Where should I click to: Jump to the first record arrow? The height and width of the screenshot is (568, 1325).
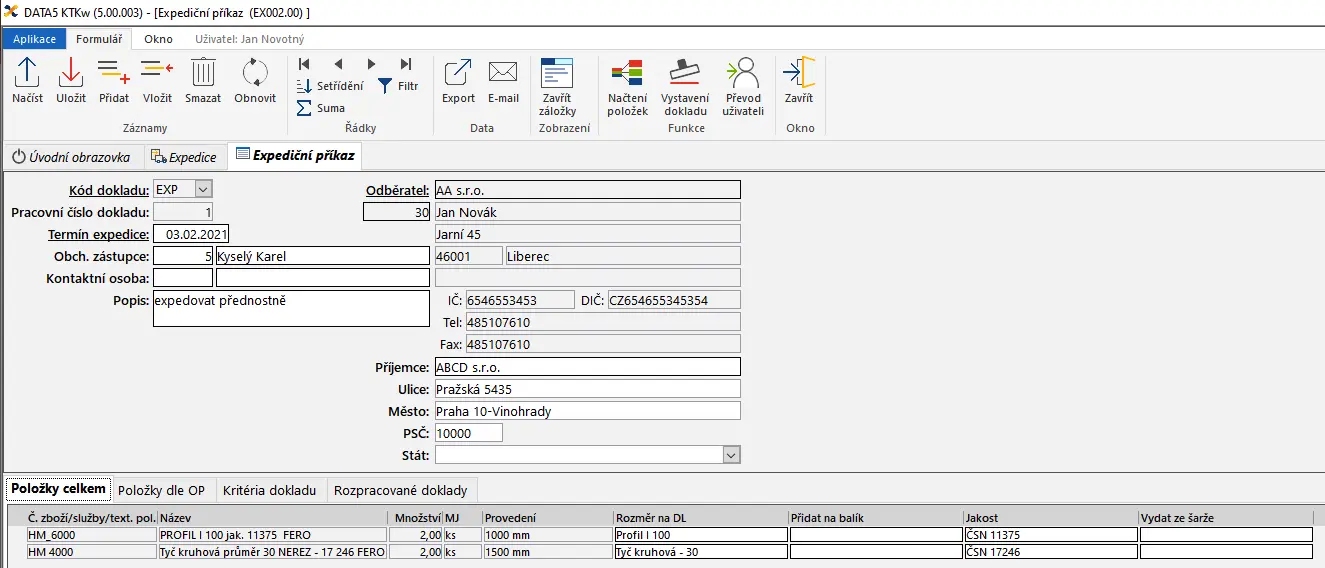(304, 64)
